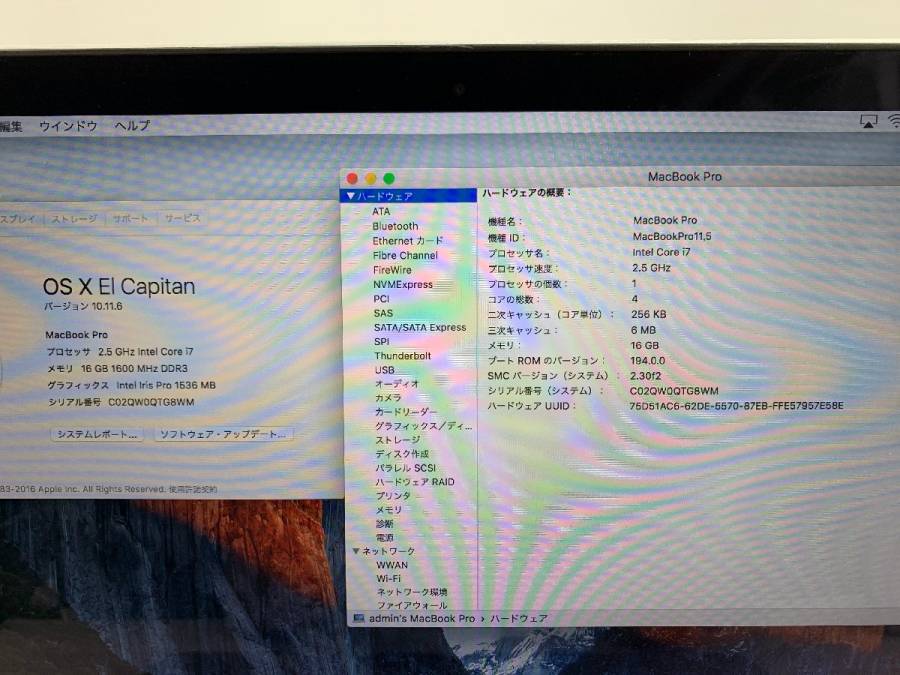Viewport: 900px width, 675px height.
Task: Click 256 KB L2 cache value
Action: click(649, 315)
